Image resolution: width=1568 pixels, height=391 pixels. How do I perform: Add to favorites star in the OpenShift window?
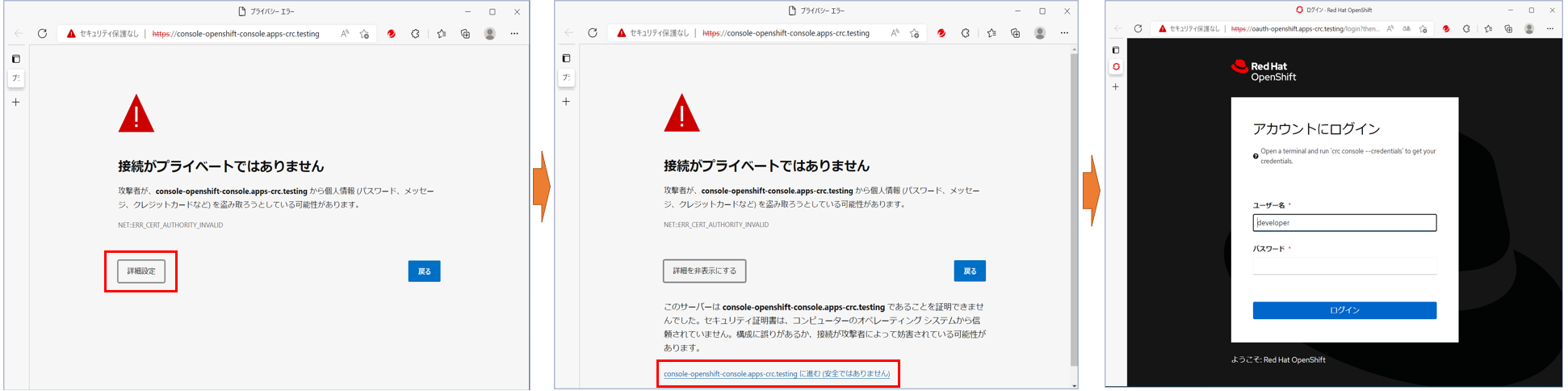[x=1423, y=28]
